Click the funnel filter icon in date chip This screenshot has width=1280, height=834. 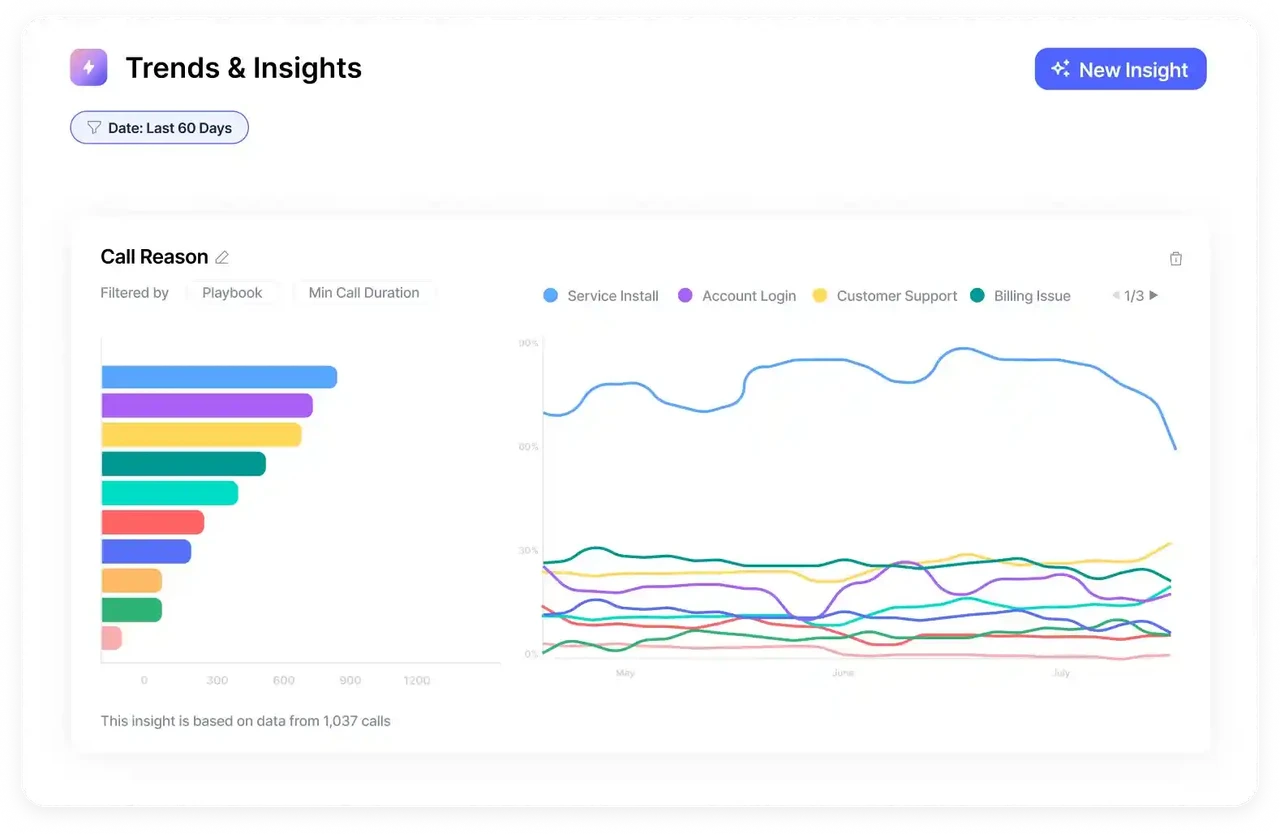tap(94, 128)
